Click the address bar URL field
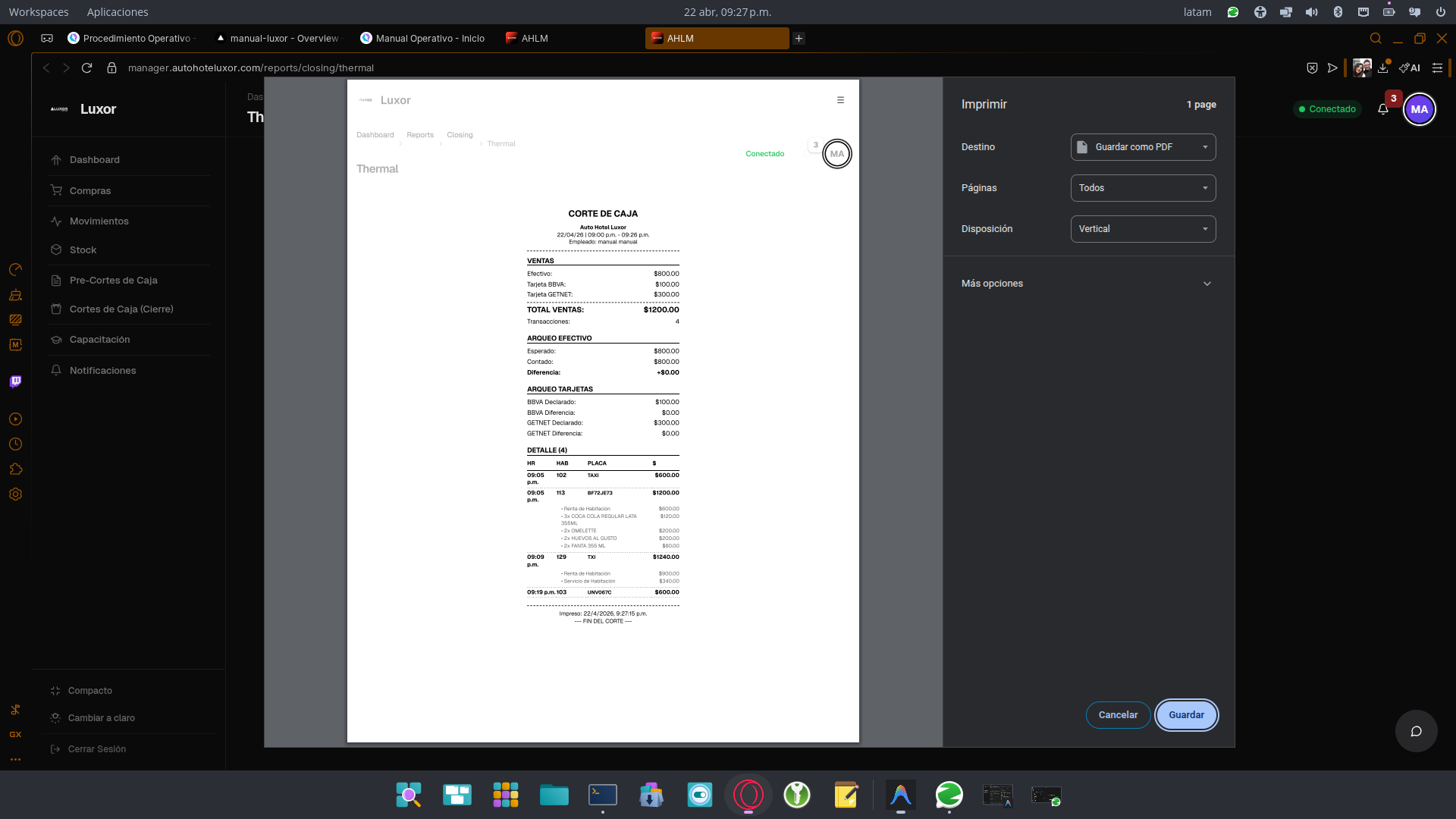The image size is (1456, 819). 250,67
